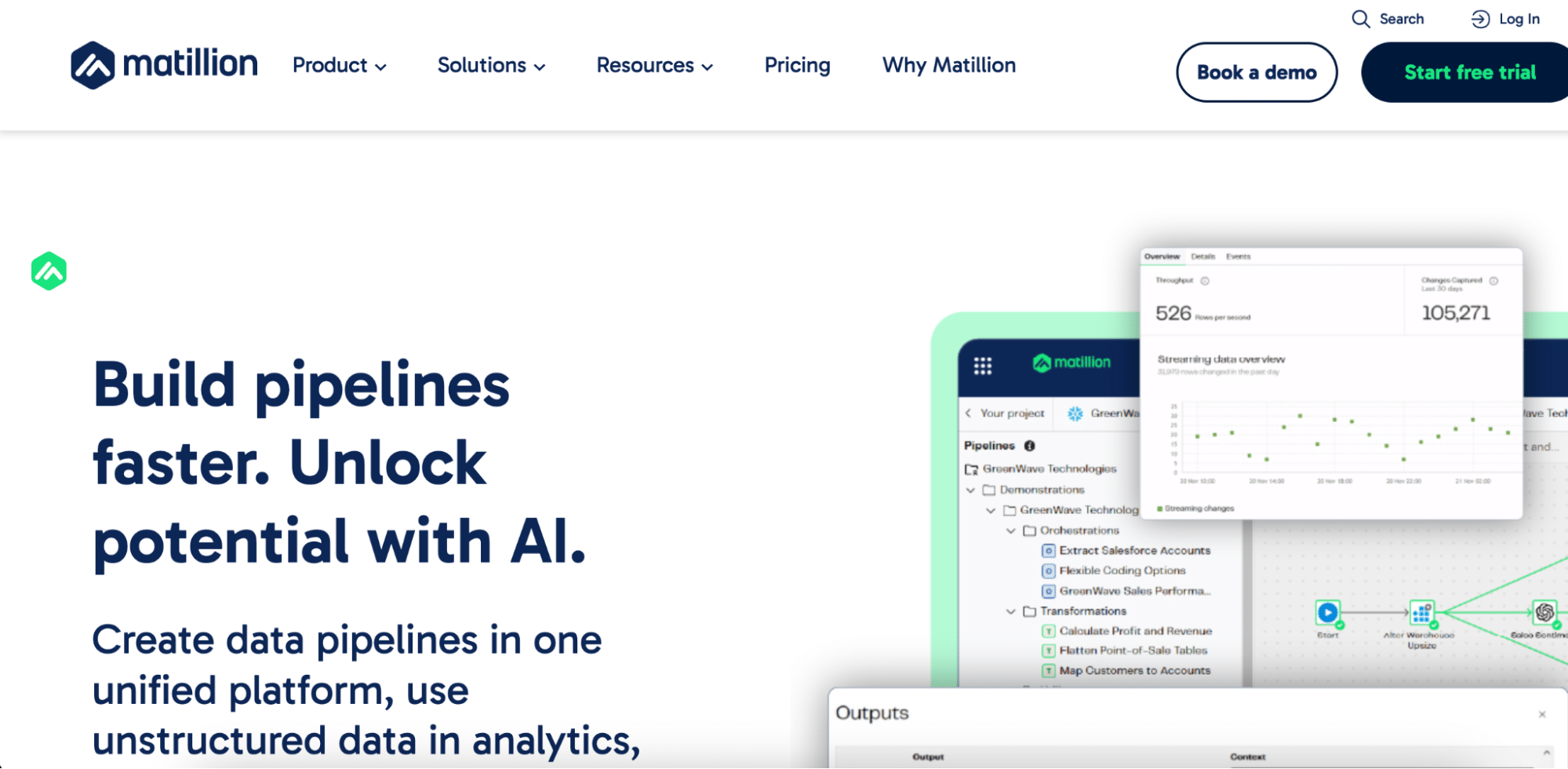
Task: Click the info icon next to Pipelines
Action: (x=1029, y=446)
